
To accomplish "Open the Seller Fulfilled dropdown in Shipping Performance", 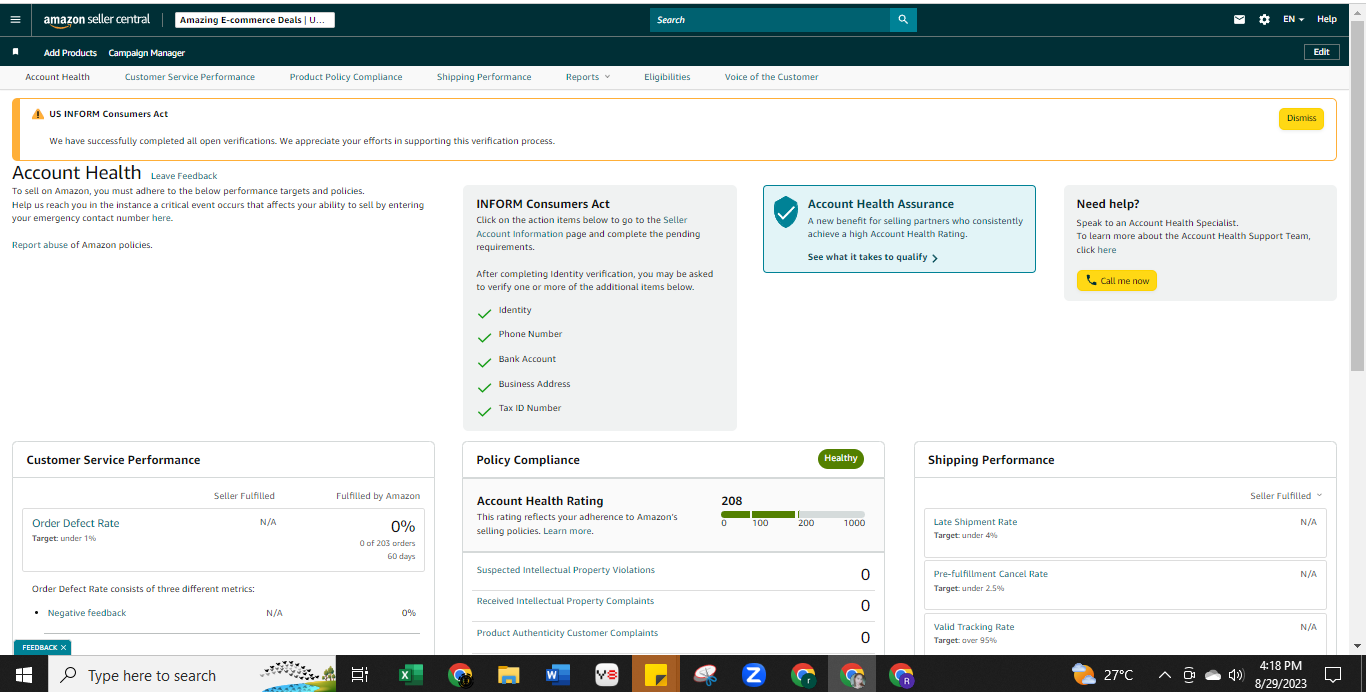I will [1286, 496].
